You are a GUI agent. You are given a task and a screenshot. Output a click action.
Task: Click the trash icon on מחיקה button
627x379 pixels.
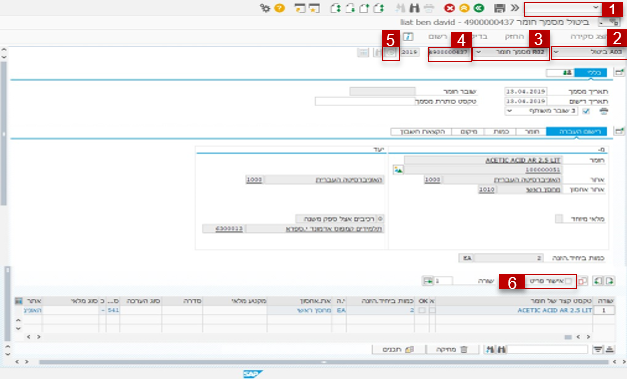[x=464, y=350]
